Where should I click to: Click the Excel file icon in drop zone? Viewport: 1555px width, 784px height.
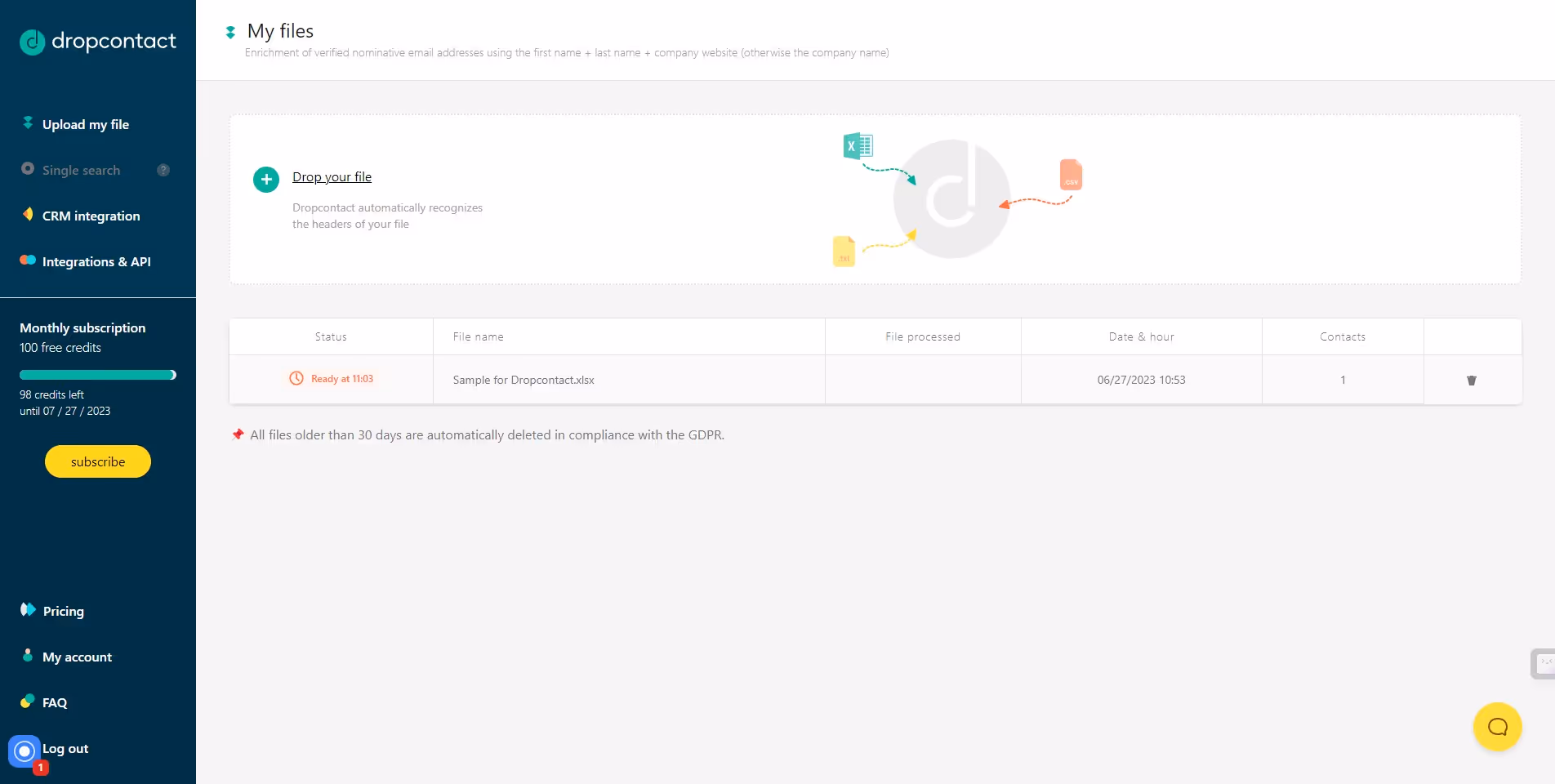click(x=858, y=146)
